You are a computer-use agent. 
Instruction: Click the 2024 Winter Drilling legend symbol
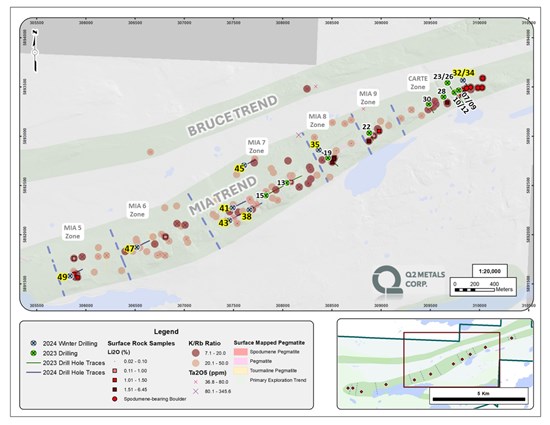(34, 343)
